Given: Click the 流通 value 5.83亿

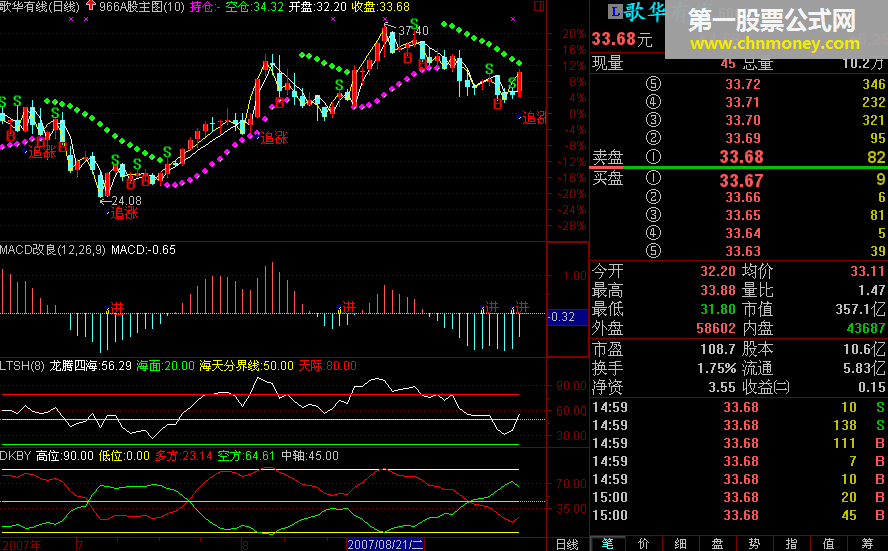Looking at the screenshot, I should [x=864, y=369].
